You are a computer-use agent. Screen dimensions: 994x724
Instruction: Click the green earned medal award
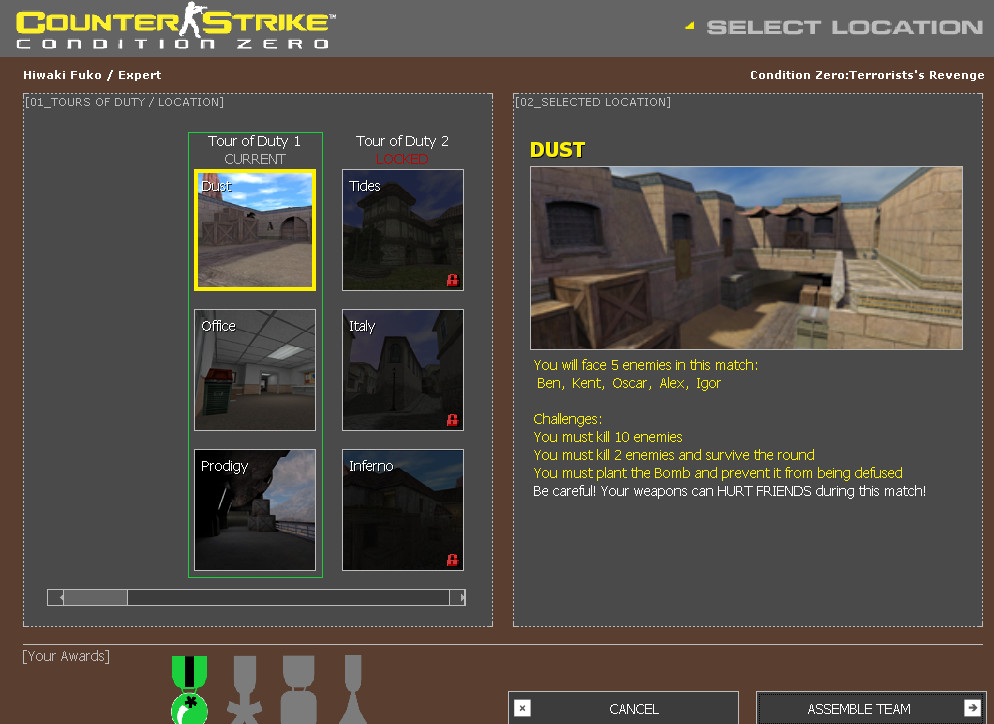(x=188, y=688)
